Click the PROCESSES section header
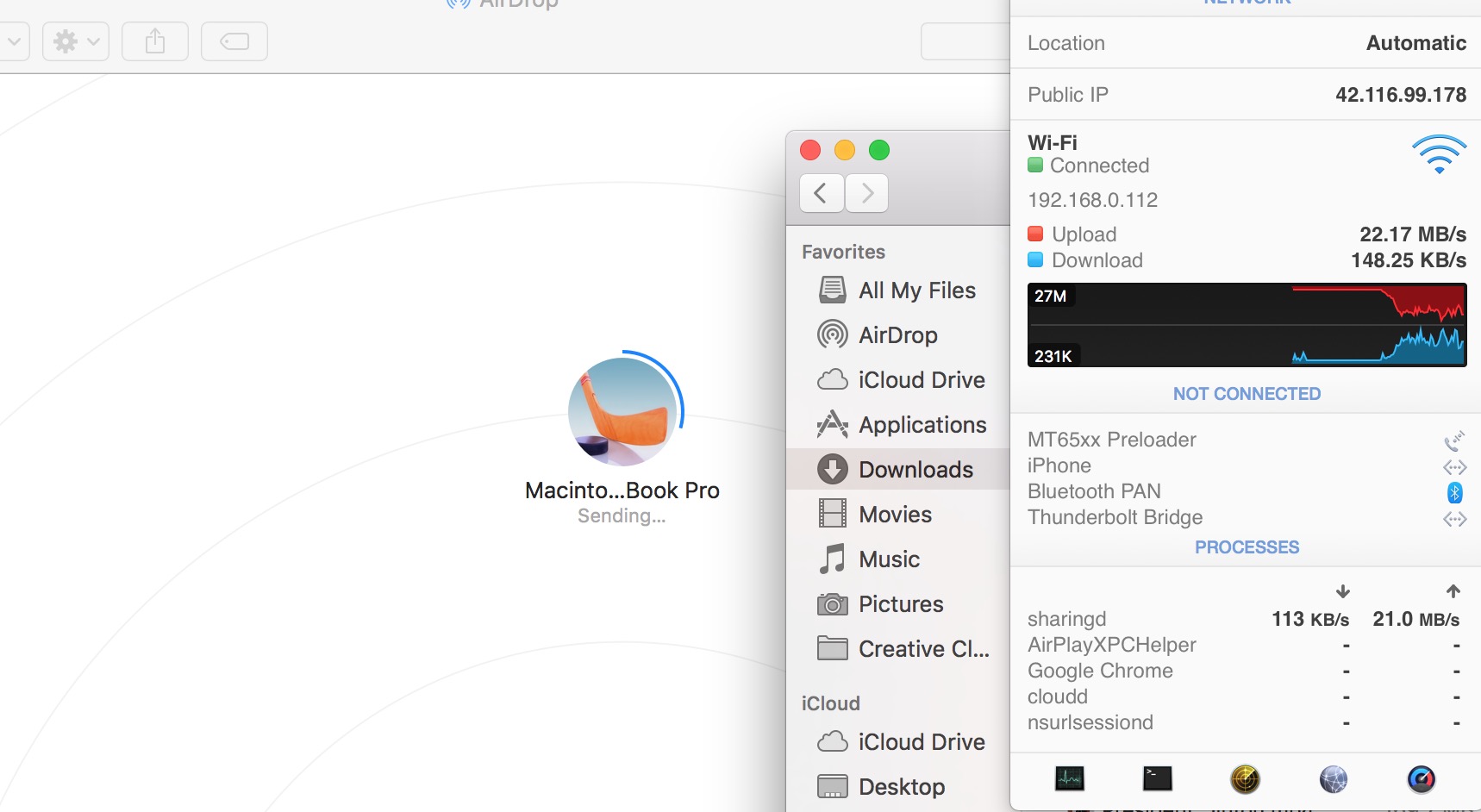 [1247, 547]
